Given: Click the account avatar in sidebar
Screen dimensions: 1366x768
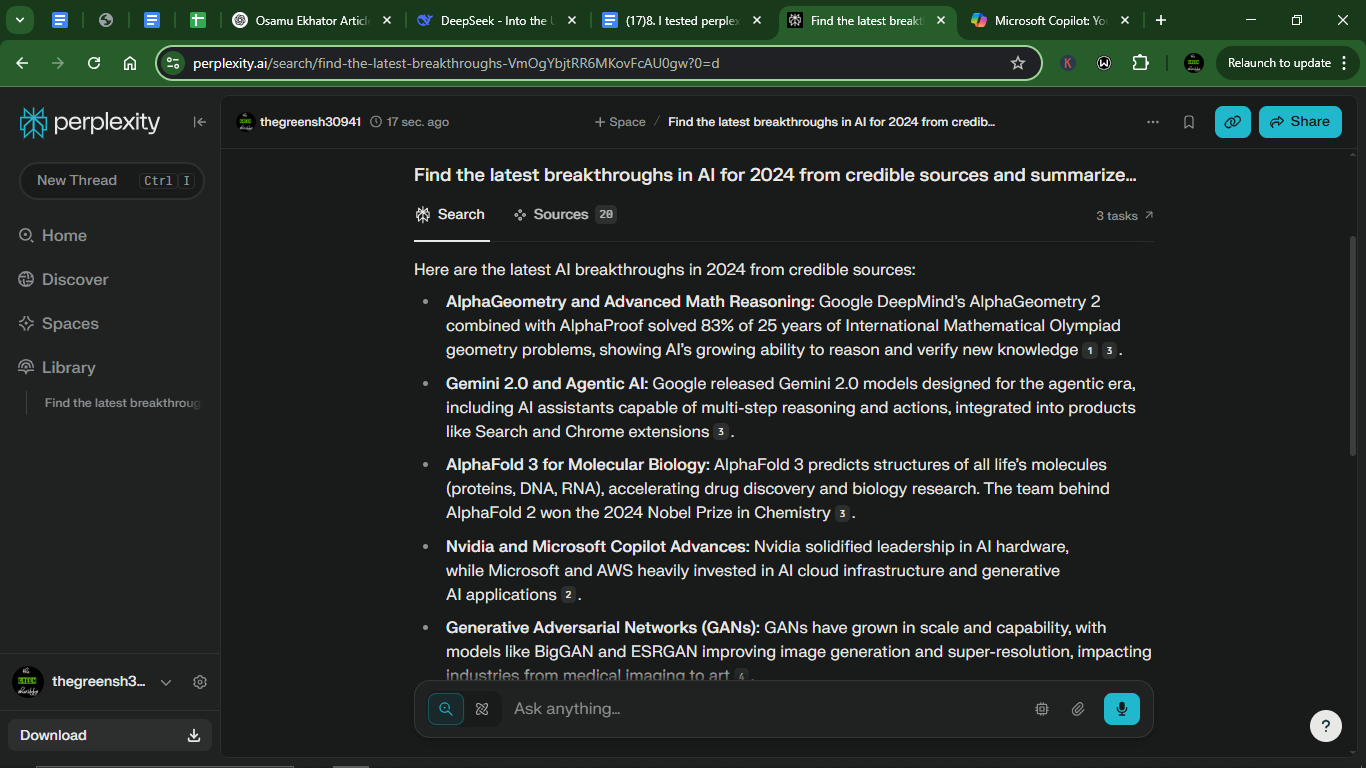Looking at the screenshot, I should 28,682.
